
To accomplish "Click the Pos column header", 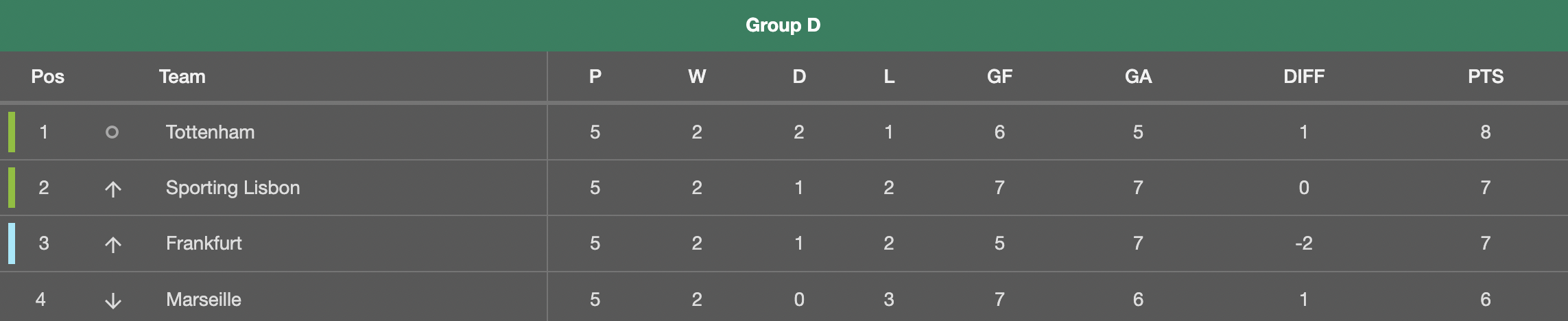I will [x=47, y=76].
